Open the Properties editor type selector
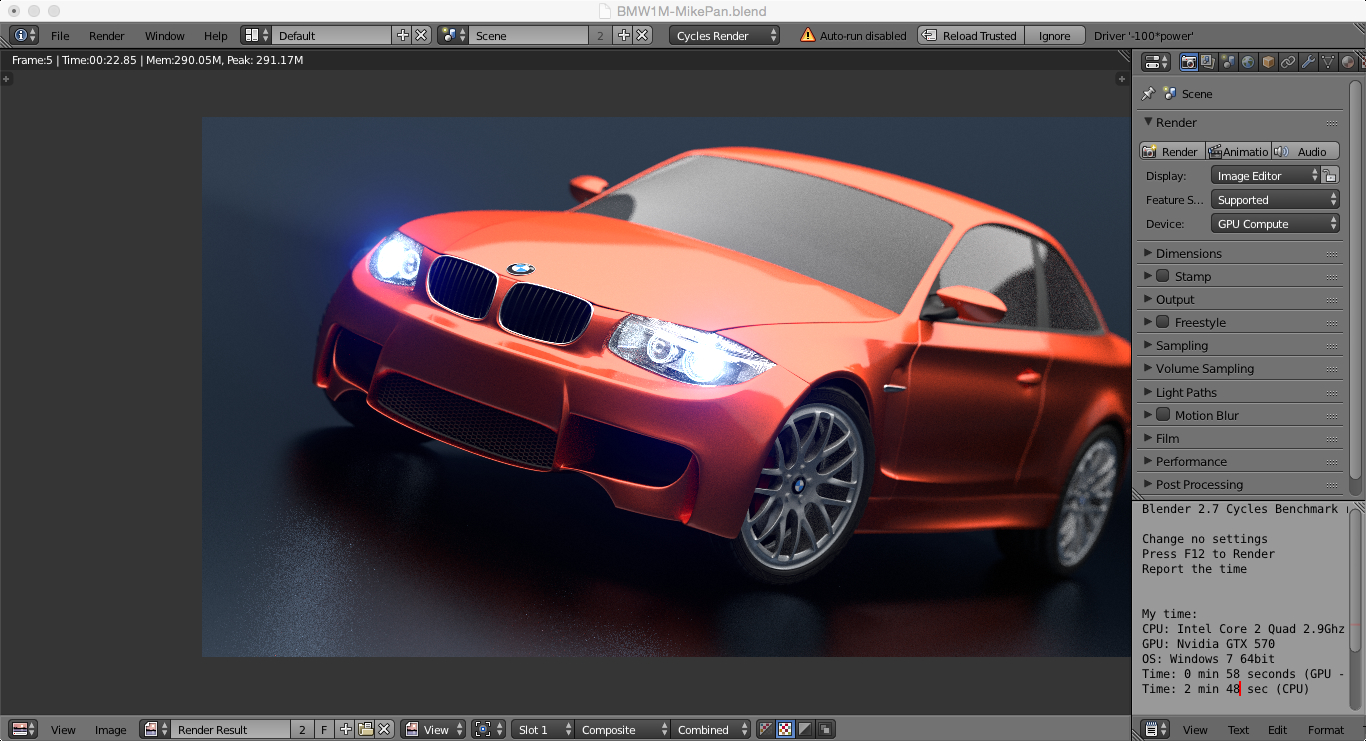The image size is (1366, 741). point(1156,62)
